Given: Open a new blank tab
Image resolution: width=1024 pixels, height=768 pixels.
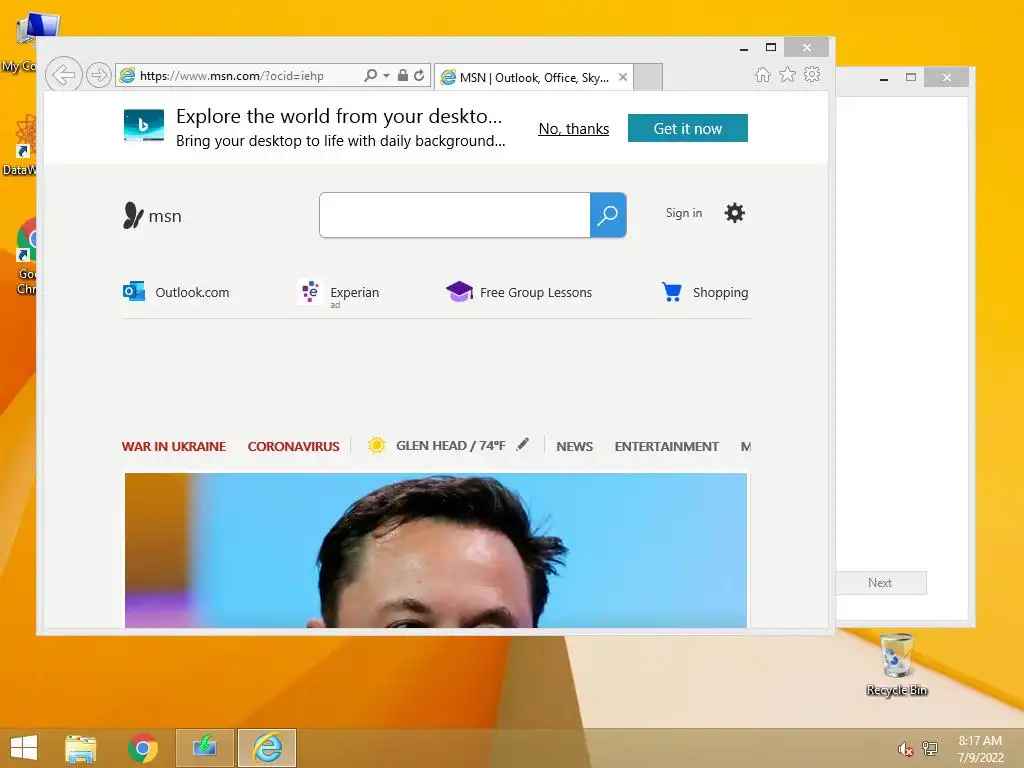Looking at the screenshot, I should 648,77.
